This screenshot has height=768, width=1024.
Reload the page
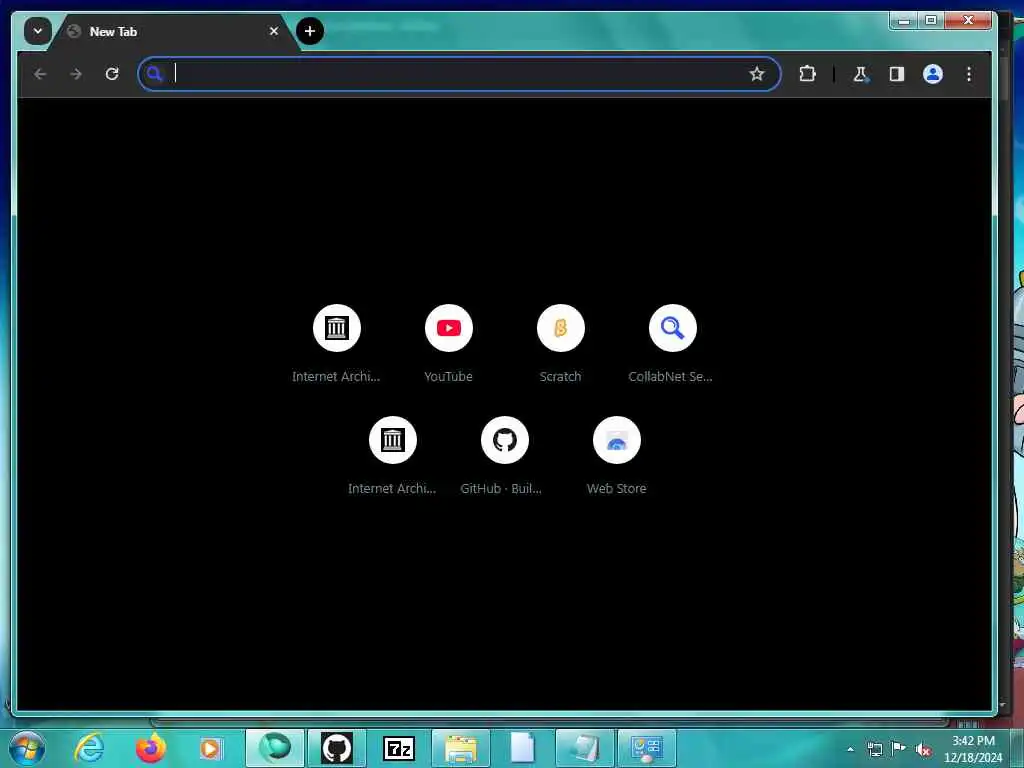click(x=112, y=74)
